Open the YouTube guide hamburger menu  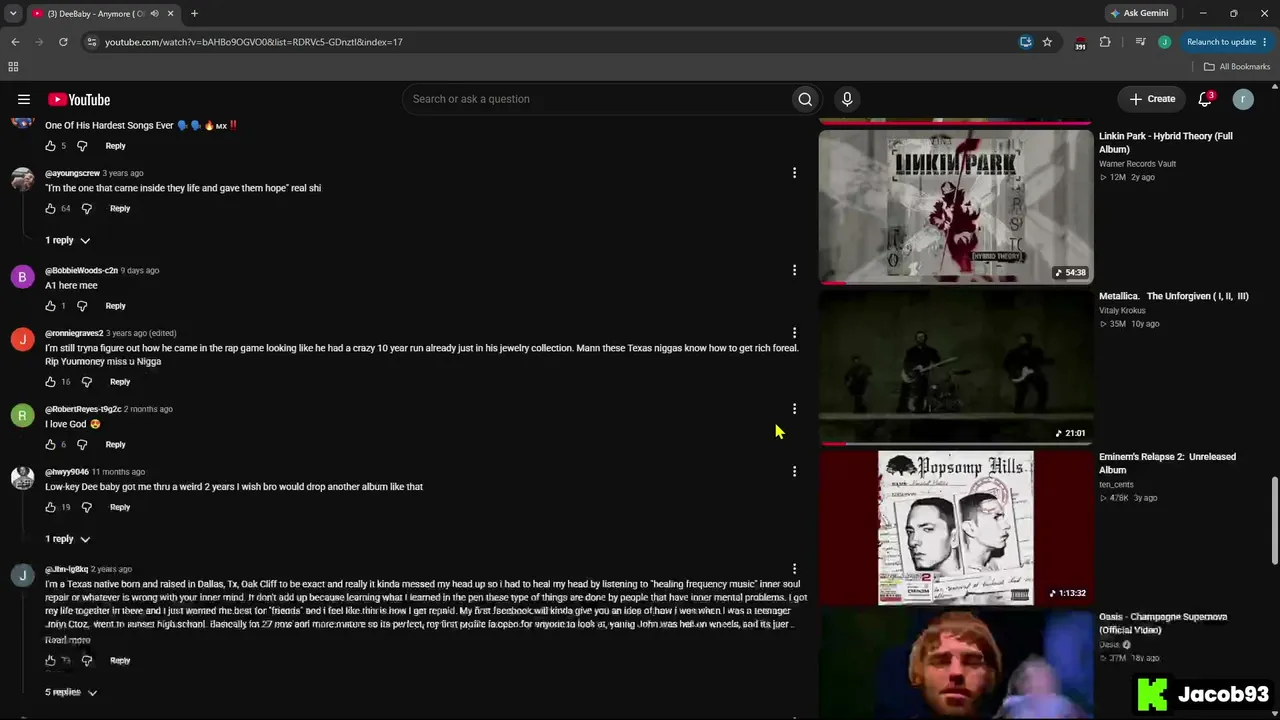tap(24, 99)
